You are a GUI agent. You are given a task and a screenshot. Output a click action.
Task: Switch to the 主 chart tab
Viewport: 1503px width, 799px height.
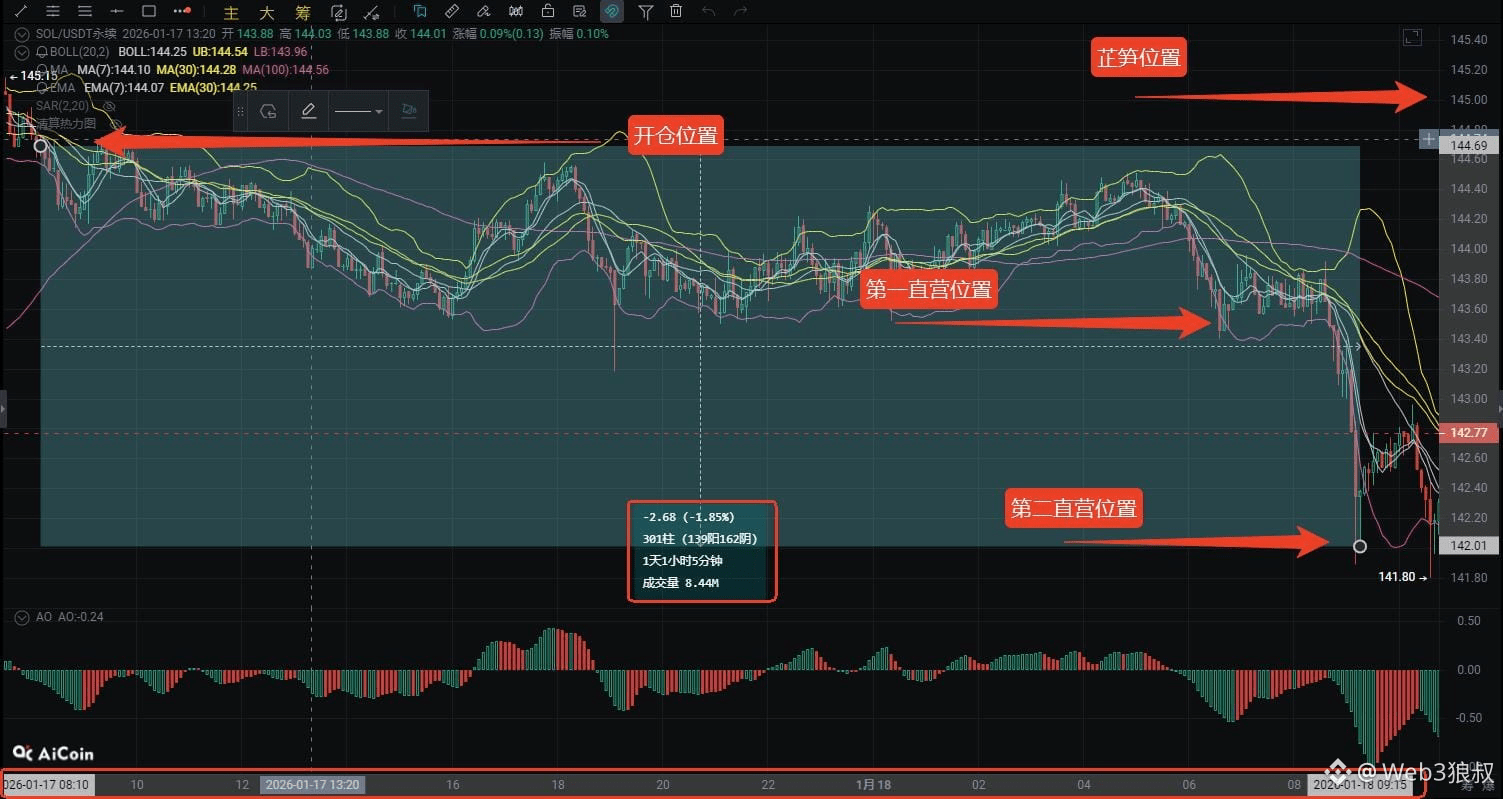[x=231, y=12]
